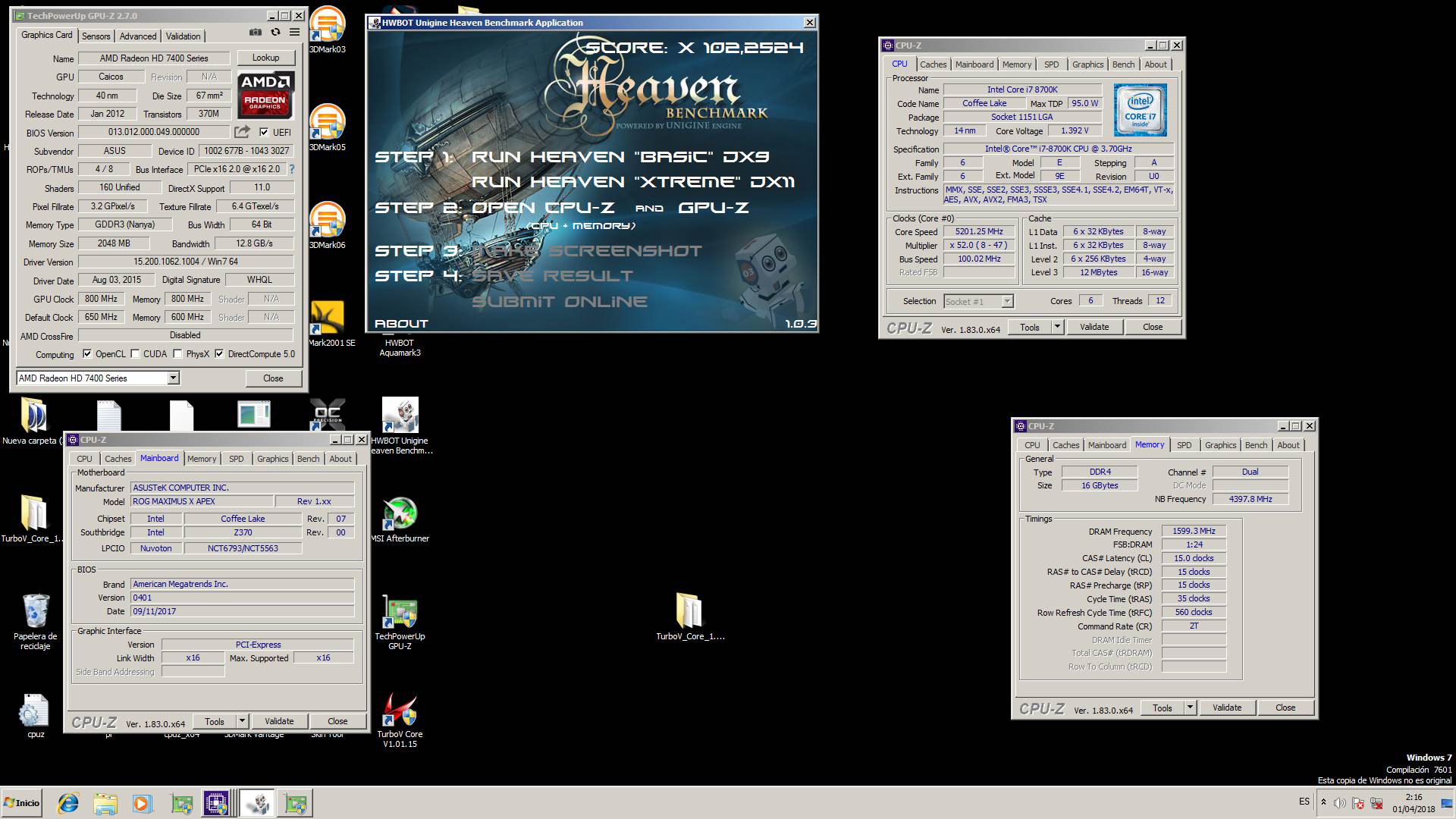Click the Close button in GPU-Z
Screen dimensions: 1456x819
[273, 378]
